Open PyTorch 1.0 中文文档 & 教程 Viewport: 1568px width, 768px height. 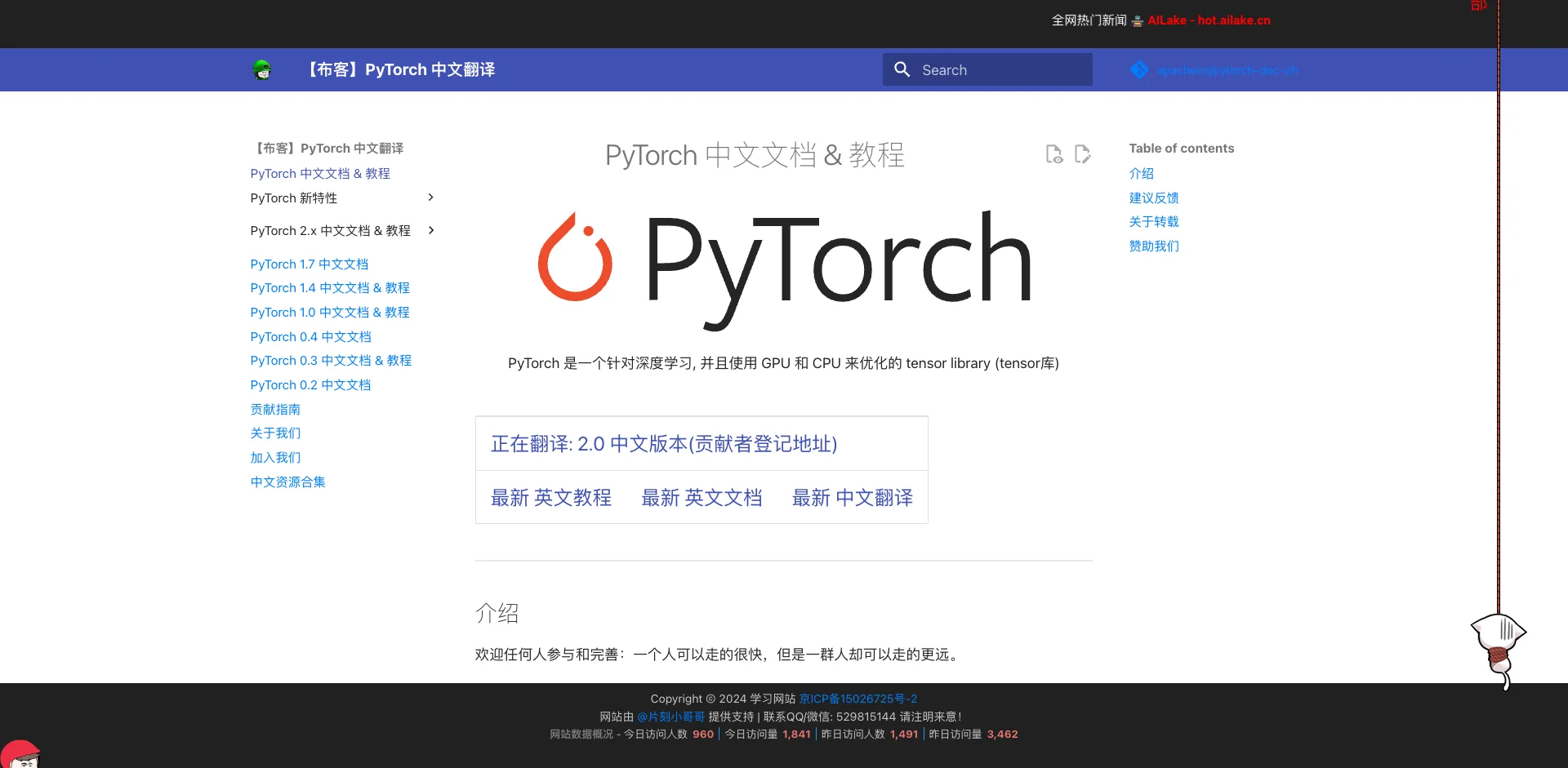pyautogui.click(x=330, y=313)
